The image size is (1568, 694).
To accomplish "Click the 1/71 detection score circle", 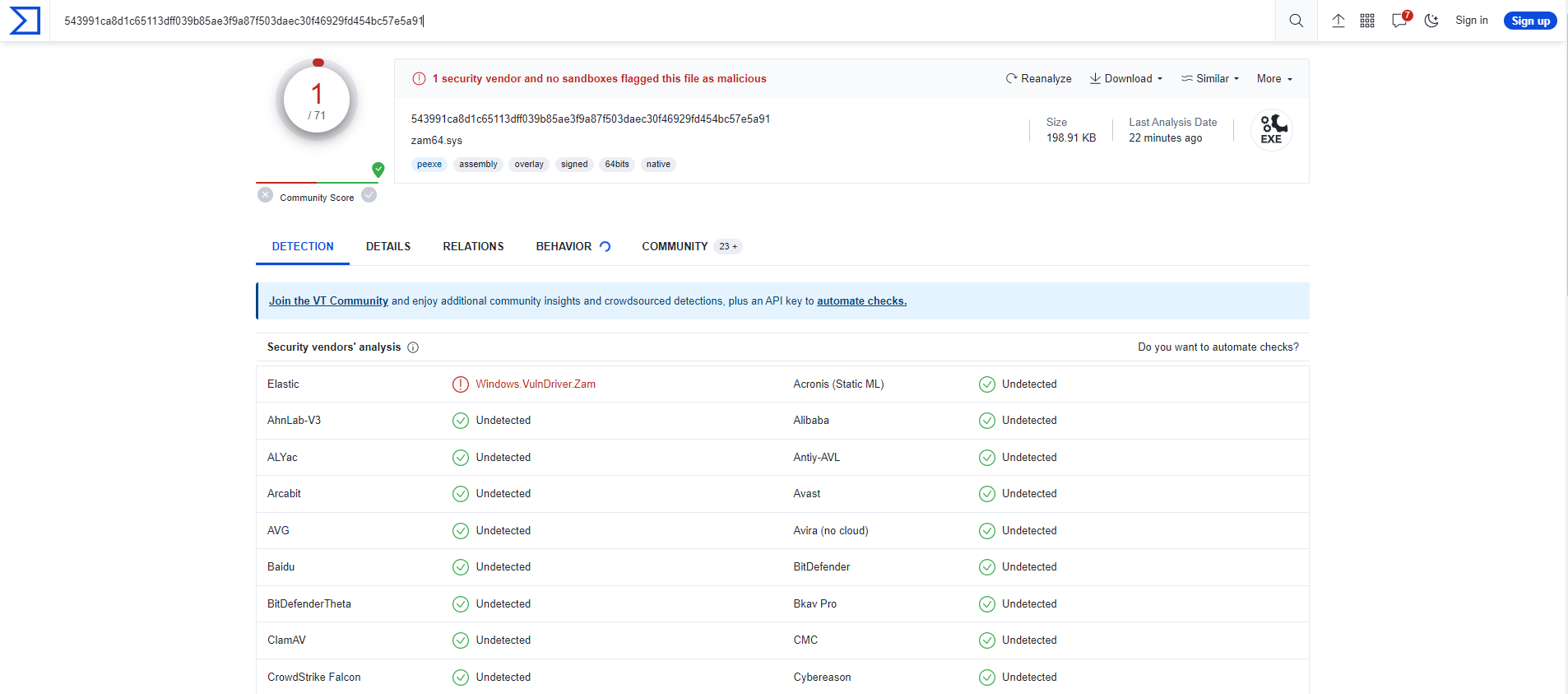I will 317,100.
